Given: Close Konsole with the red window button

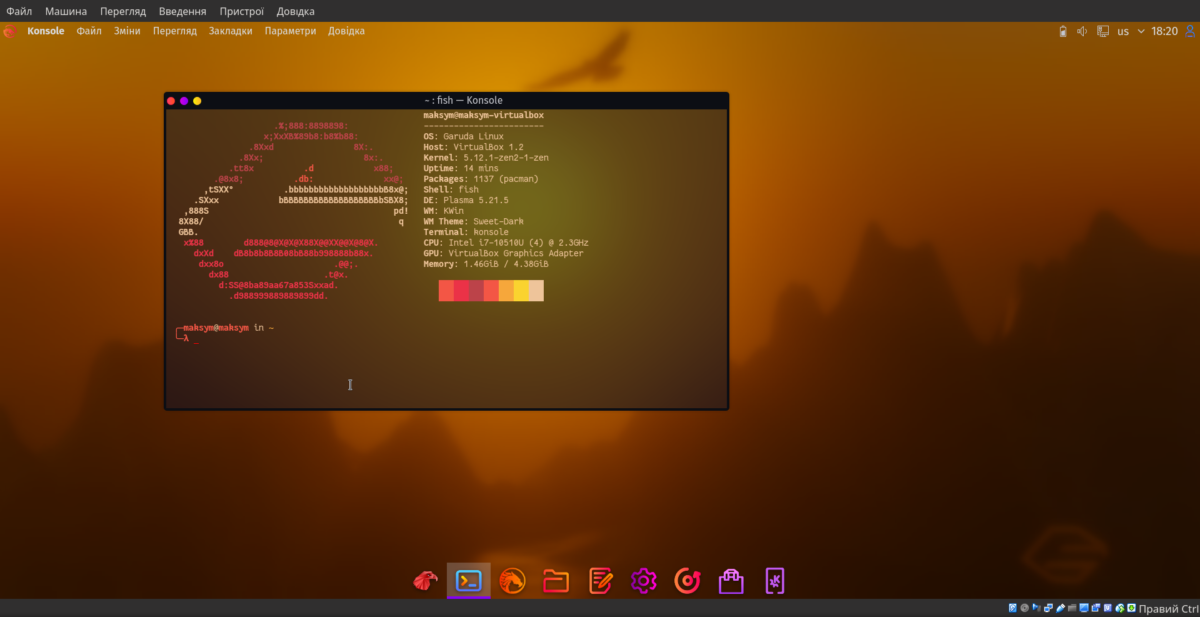Looking at the screenshot, I should (171, 100).
